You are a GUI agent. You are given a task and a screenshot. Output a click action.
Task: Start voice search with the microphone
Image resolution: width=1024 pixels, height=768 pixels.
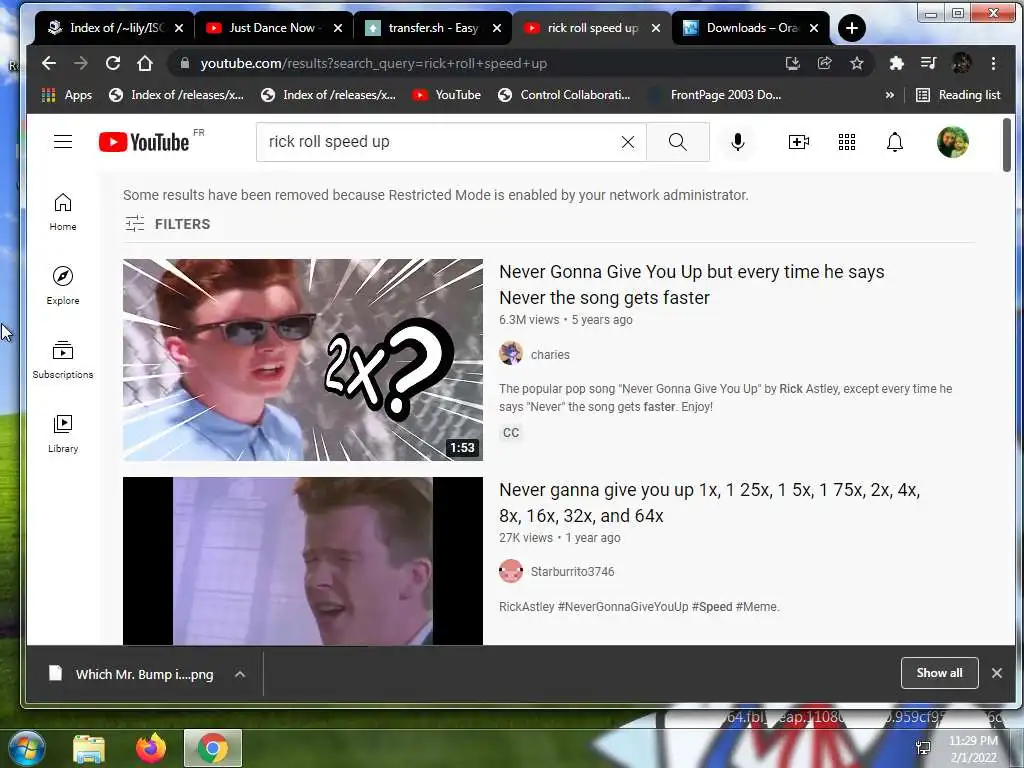point(737,142)
